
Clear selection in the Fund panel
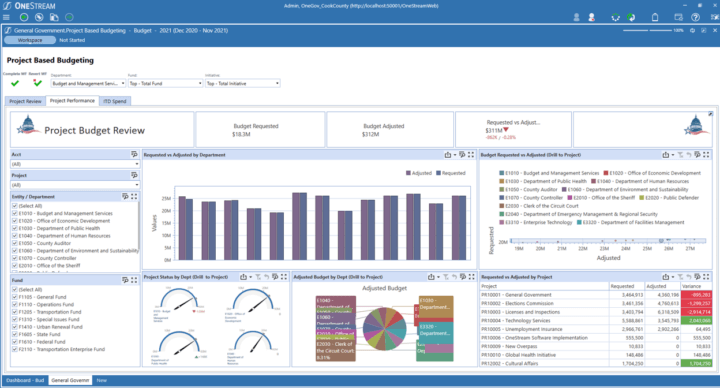(125, 280)
